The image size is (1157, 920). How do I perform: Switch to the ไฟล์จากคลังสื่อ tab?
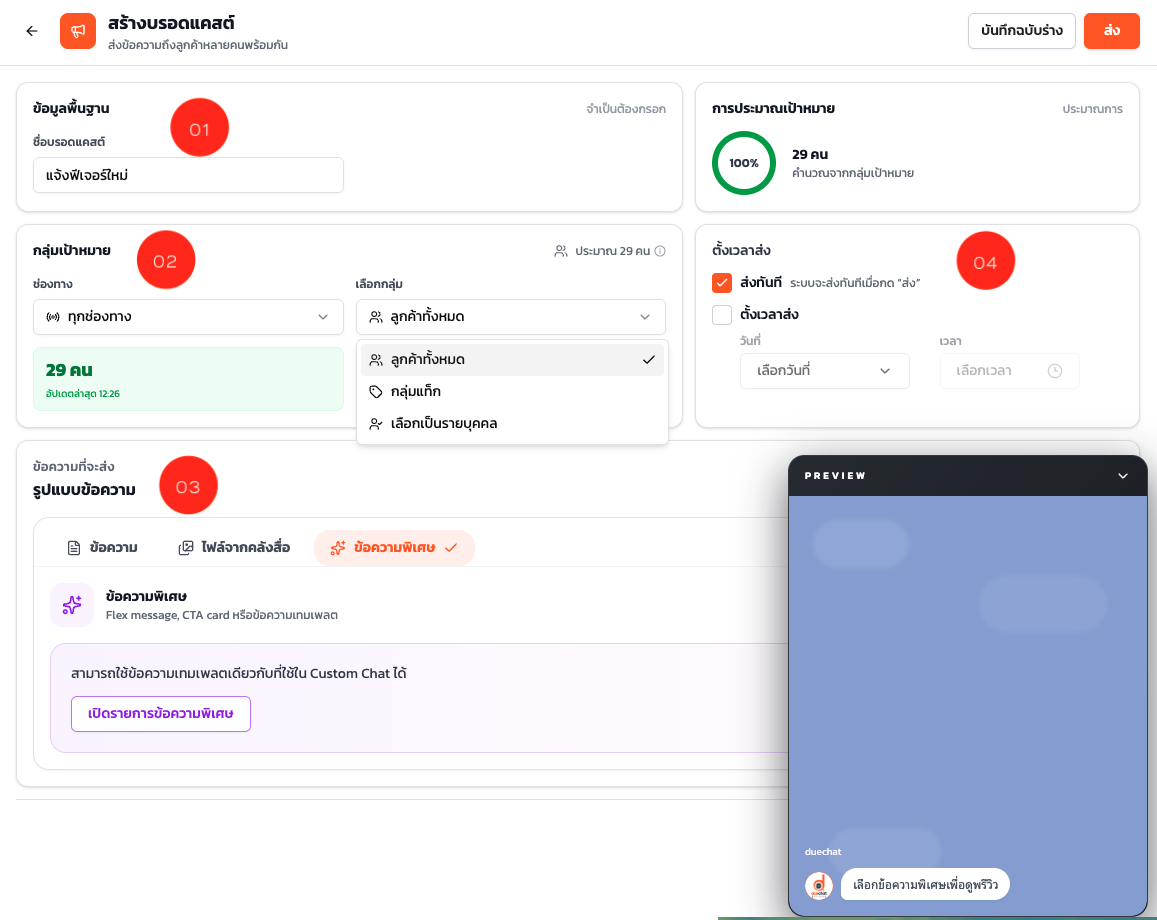(x=235, y=547)
